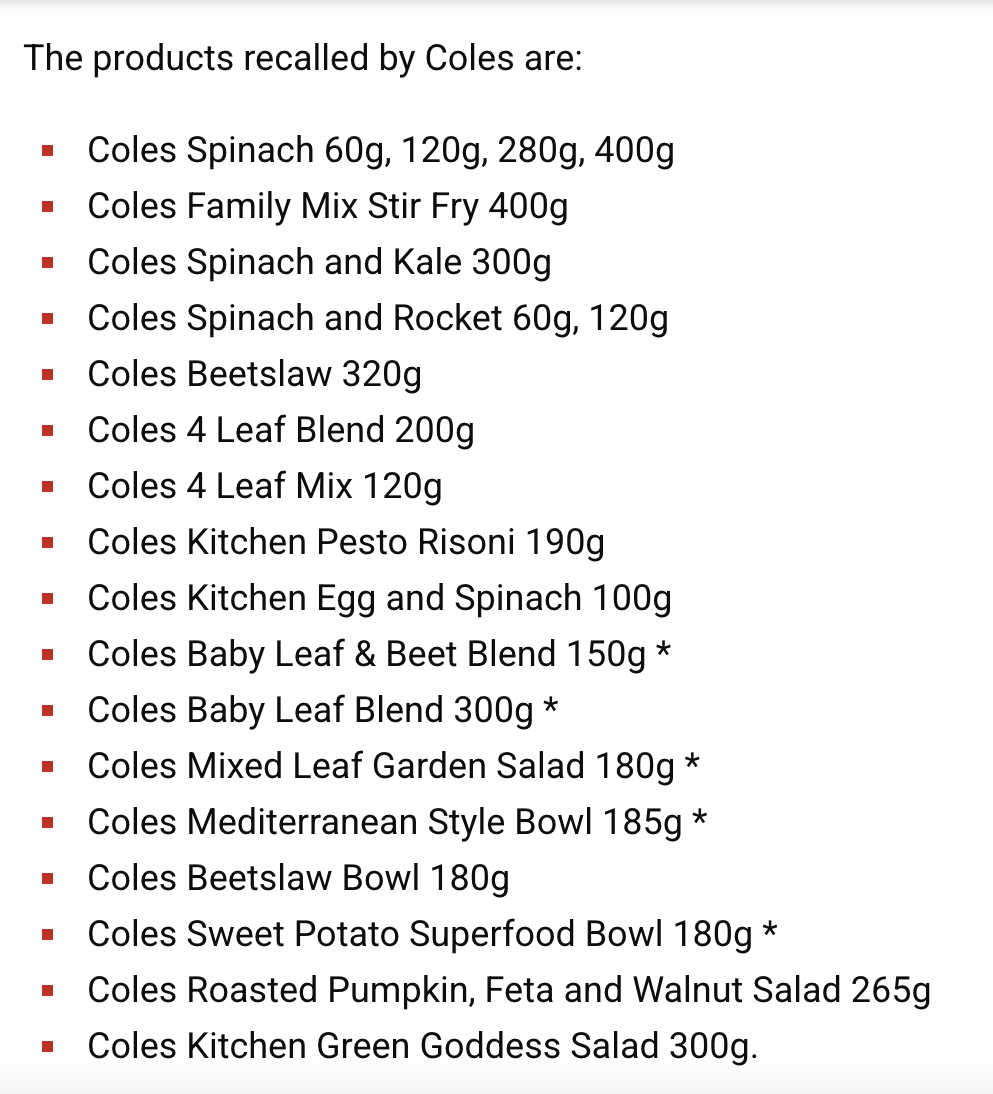The image size is (993, 1094).
Task: Click Coles Kitchen Pesto Risoni 190g
Action: click(x=346, y=542)
